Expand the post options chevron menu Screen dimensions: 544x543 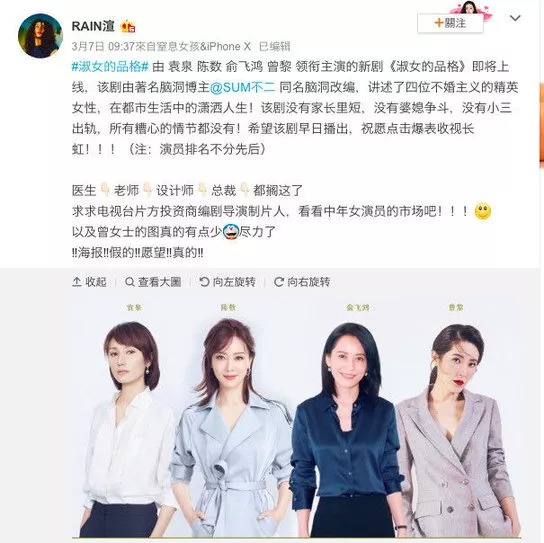point(515,18)
